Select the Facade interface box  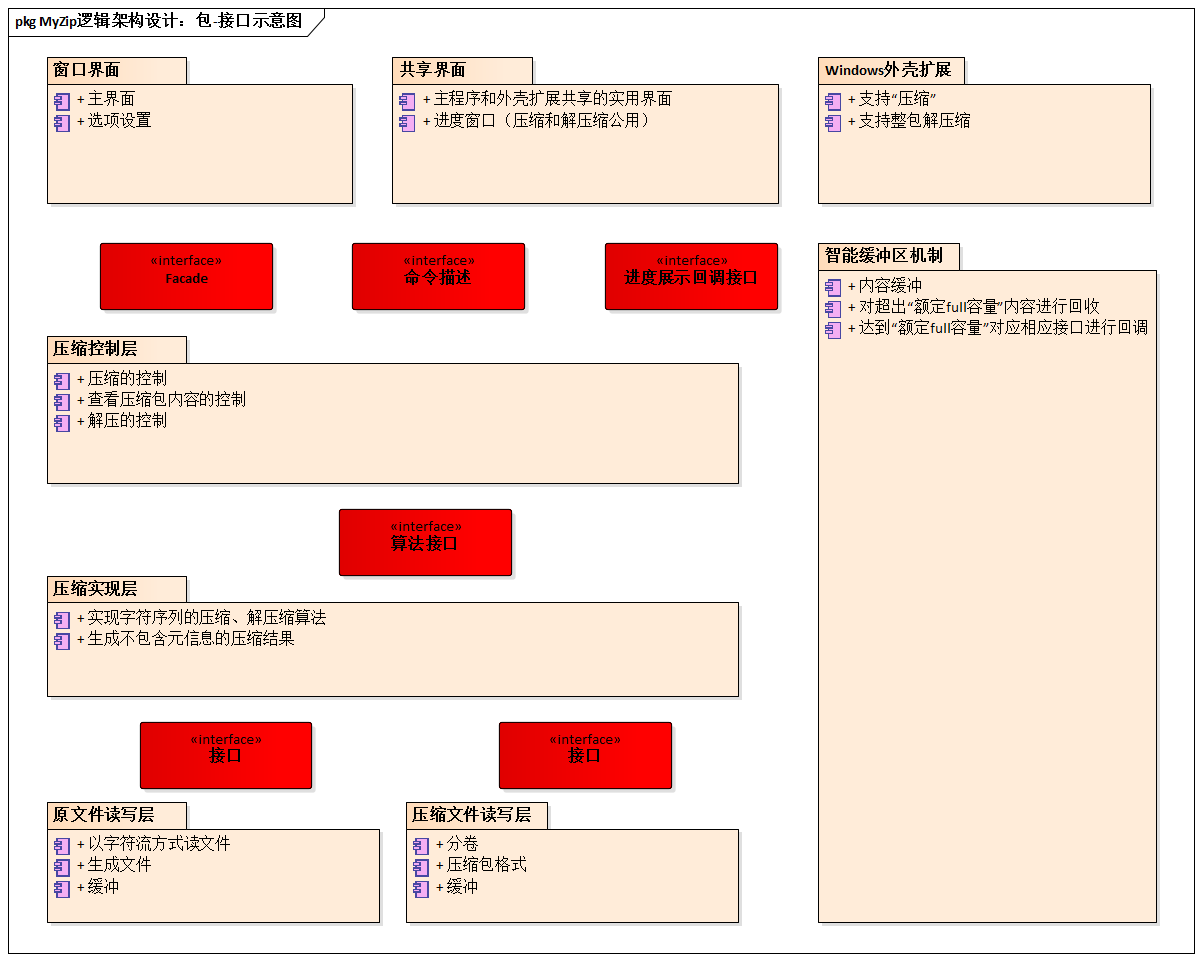click(186, 276)
